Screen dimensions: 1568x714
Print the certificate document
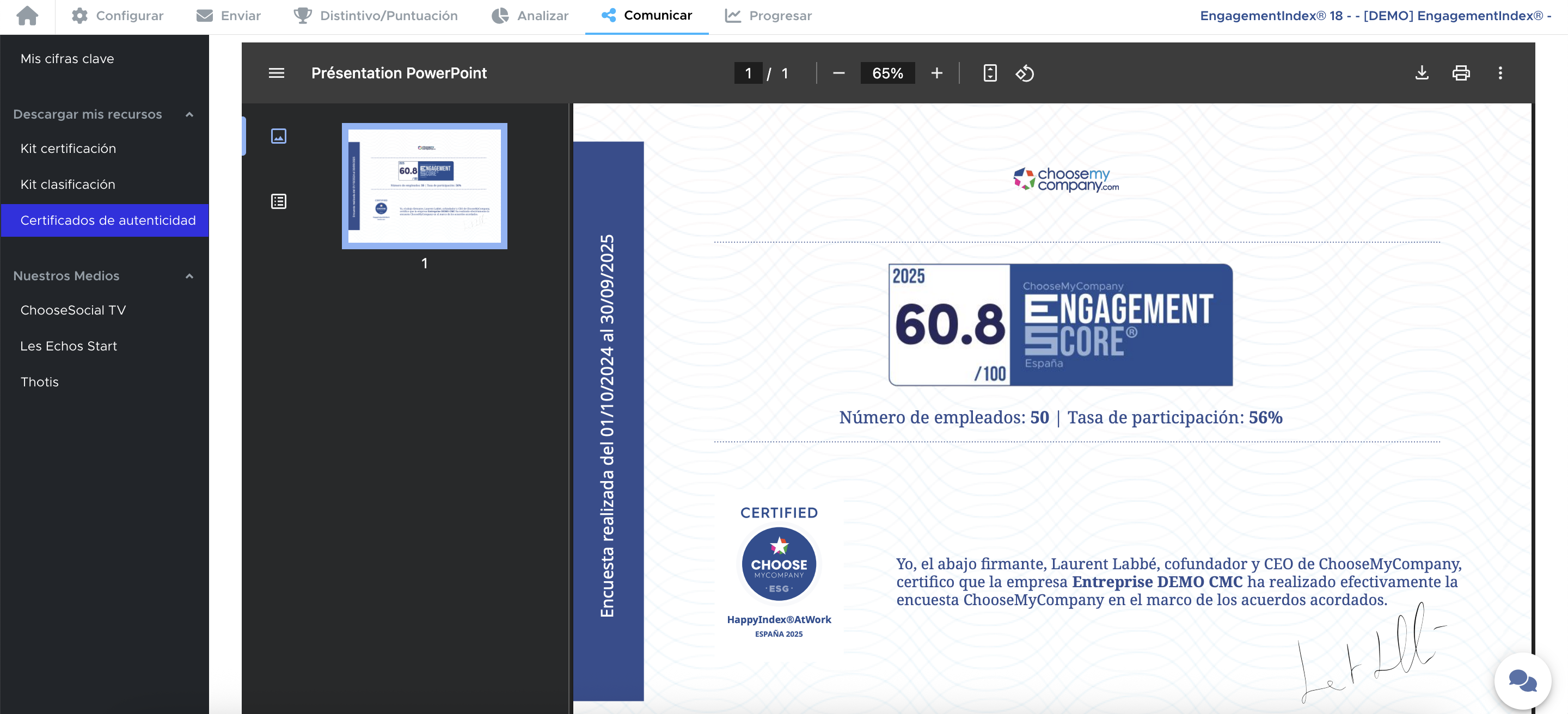click(1461, 73)
